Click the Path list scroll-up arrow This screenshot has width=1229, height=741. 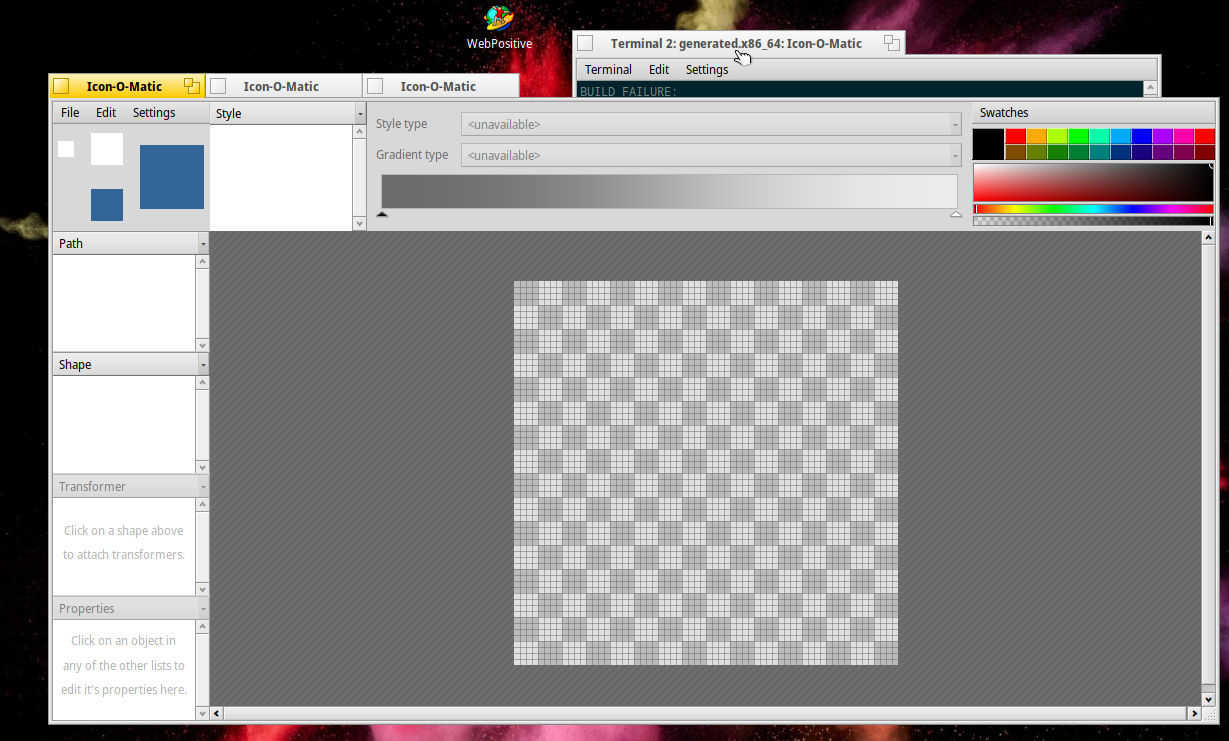203,262
